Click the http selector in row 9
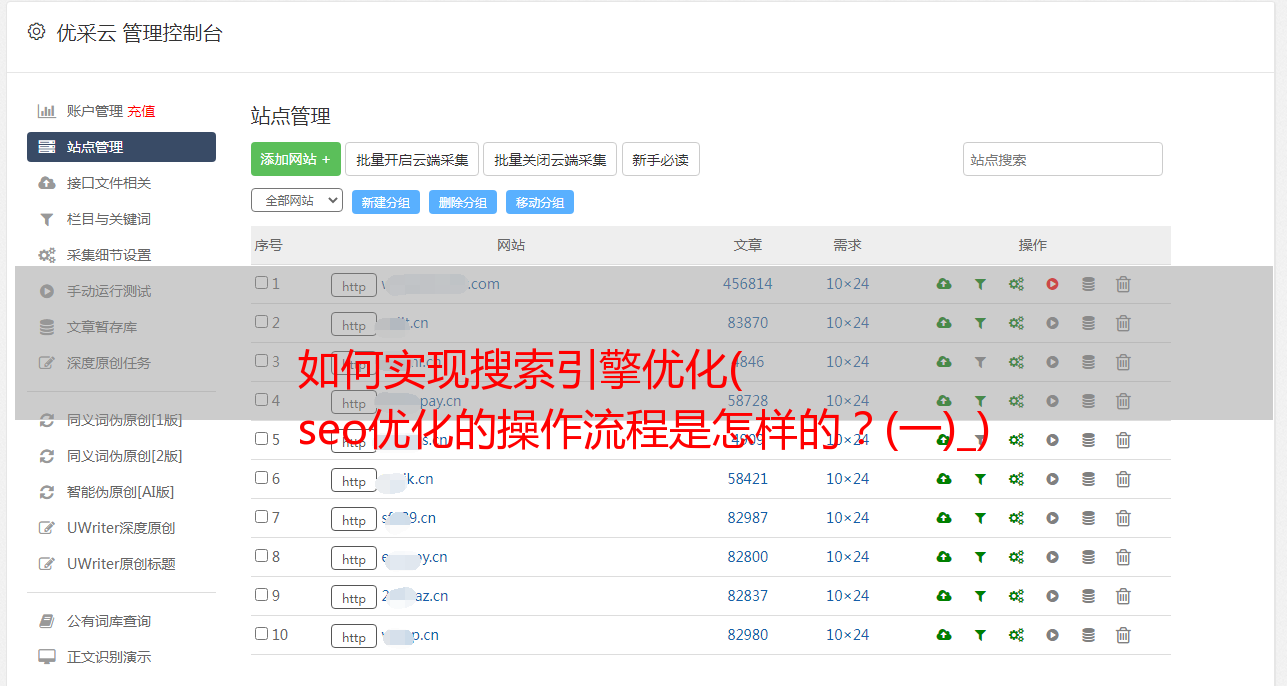Viewport: 1287px width, 686px height. tap(354, 597)
